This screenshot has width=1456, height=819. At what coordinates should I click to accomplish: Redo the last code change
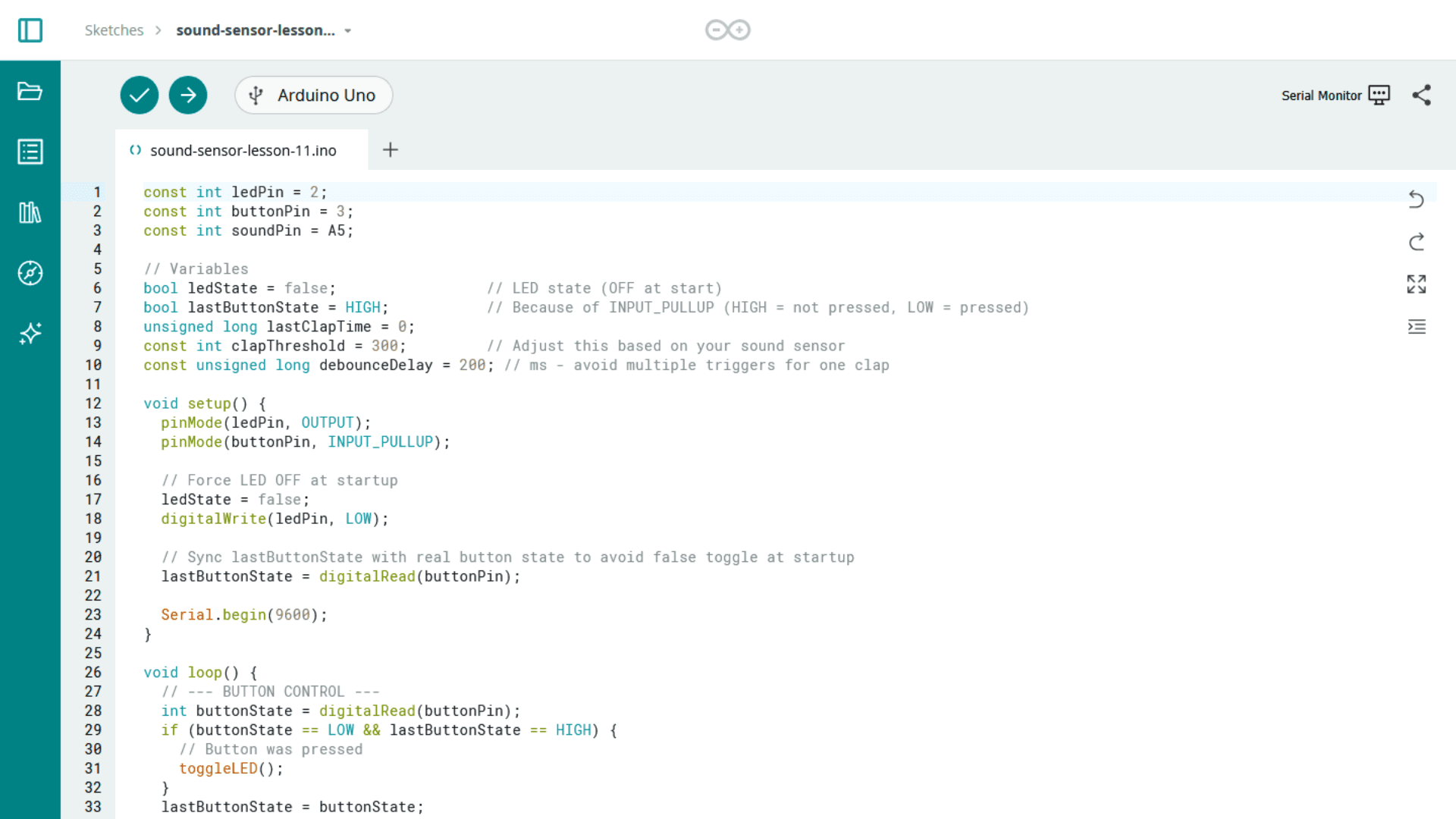click(1417, 242)
